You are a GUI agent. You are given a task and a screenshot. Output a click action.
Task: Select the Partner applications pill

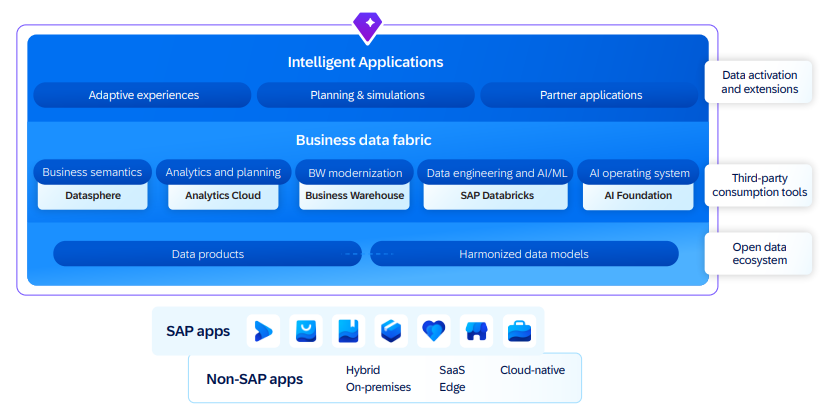click(x=590, y=95)
